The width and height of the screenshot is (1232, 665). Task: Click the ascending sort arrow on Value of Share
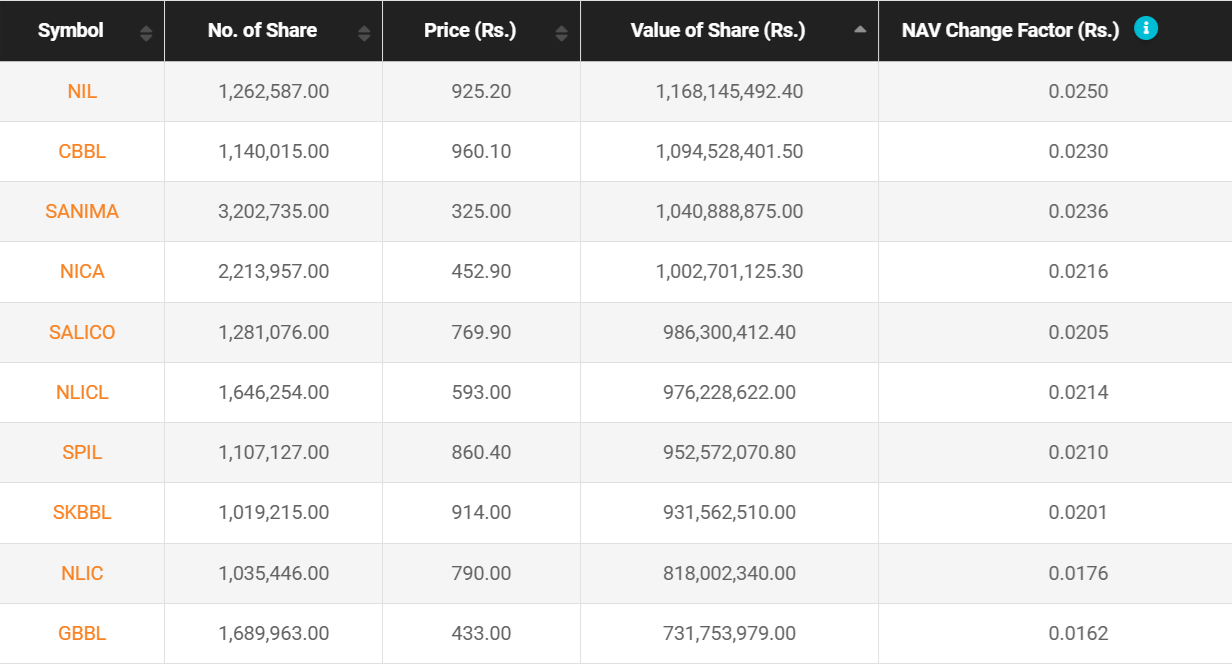(x=858, y=28)
